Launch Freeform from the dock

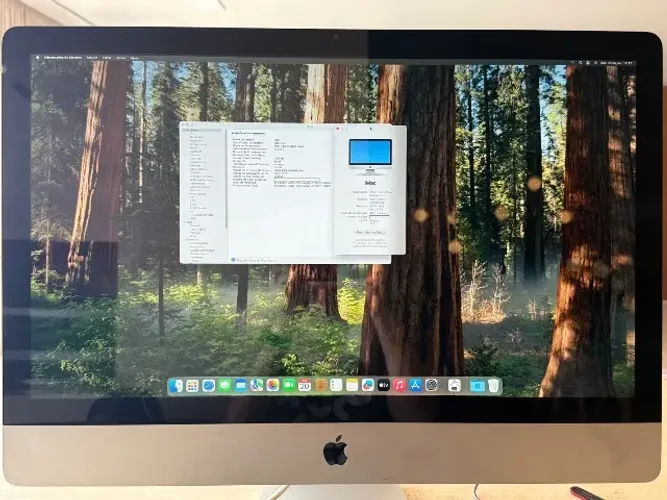click(x=368, y=386)
